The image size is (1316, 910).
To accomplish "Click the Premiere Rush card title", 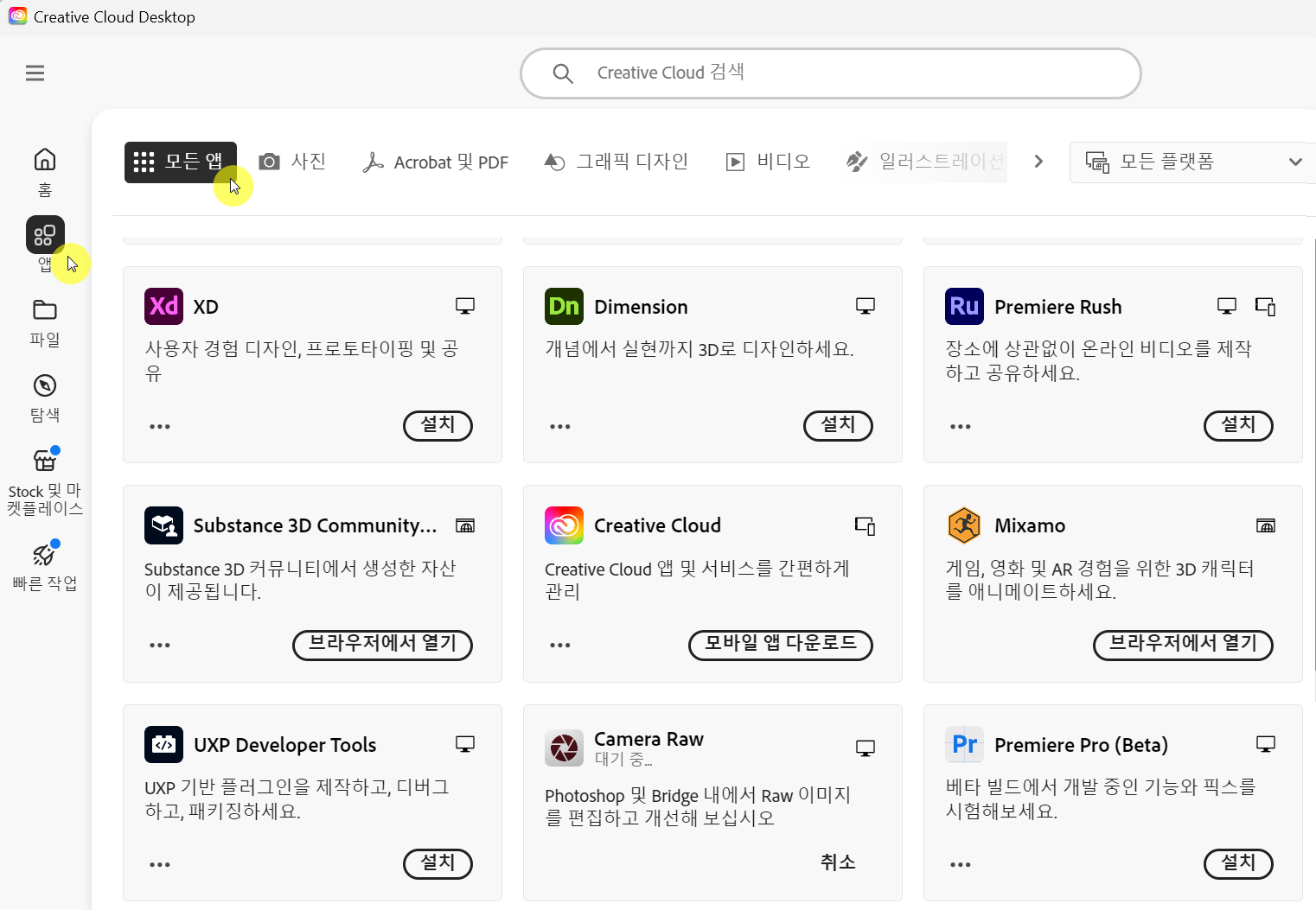I will point(1057,307).
